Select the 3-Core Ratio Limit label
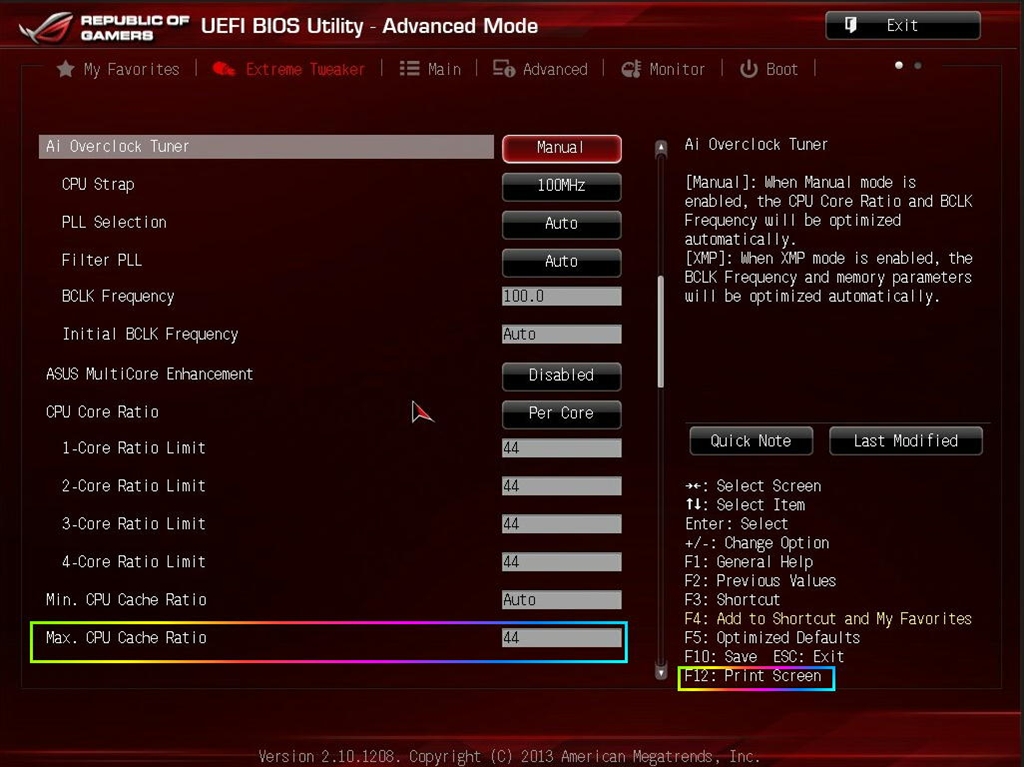 (134, 524)
